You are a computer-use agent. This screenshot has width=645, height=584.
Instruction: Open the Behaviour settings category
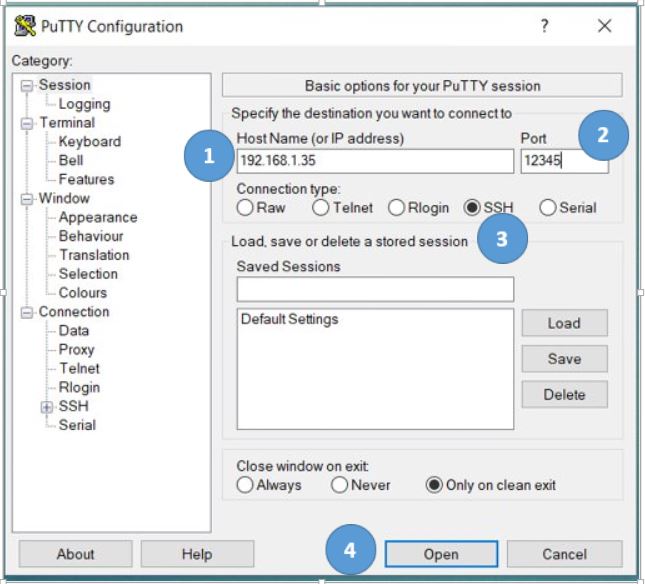tap(91, 236)
